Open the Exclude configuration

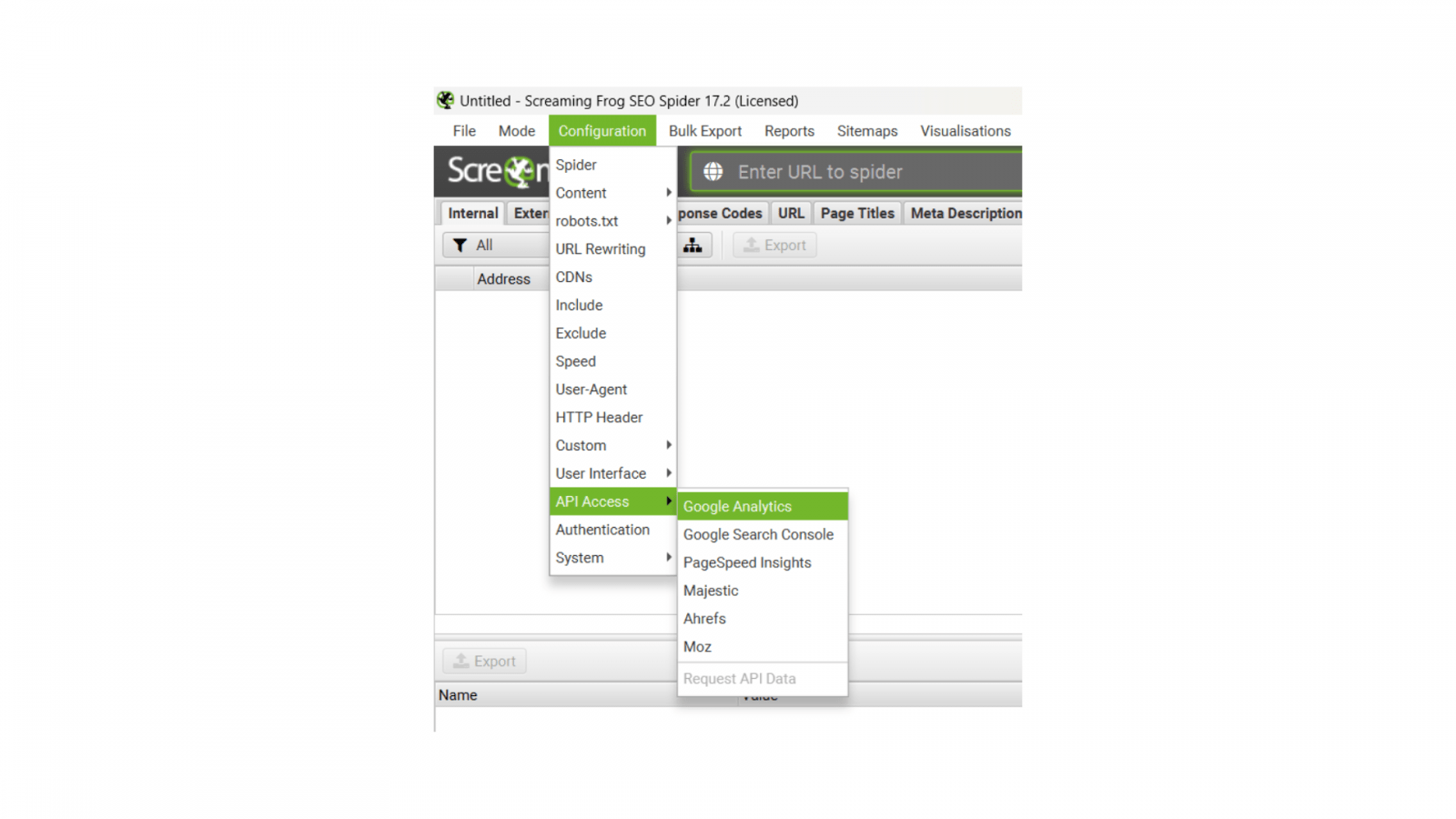point(612,334)
